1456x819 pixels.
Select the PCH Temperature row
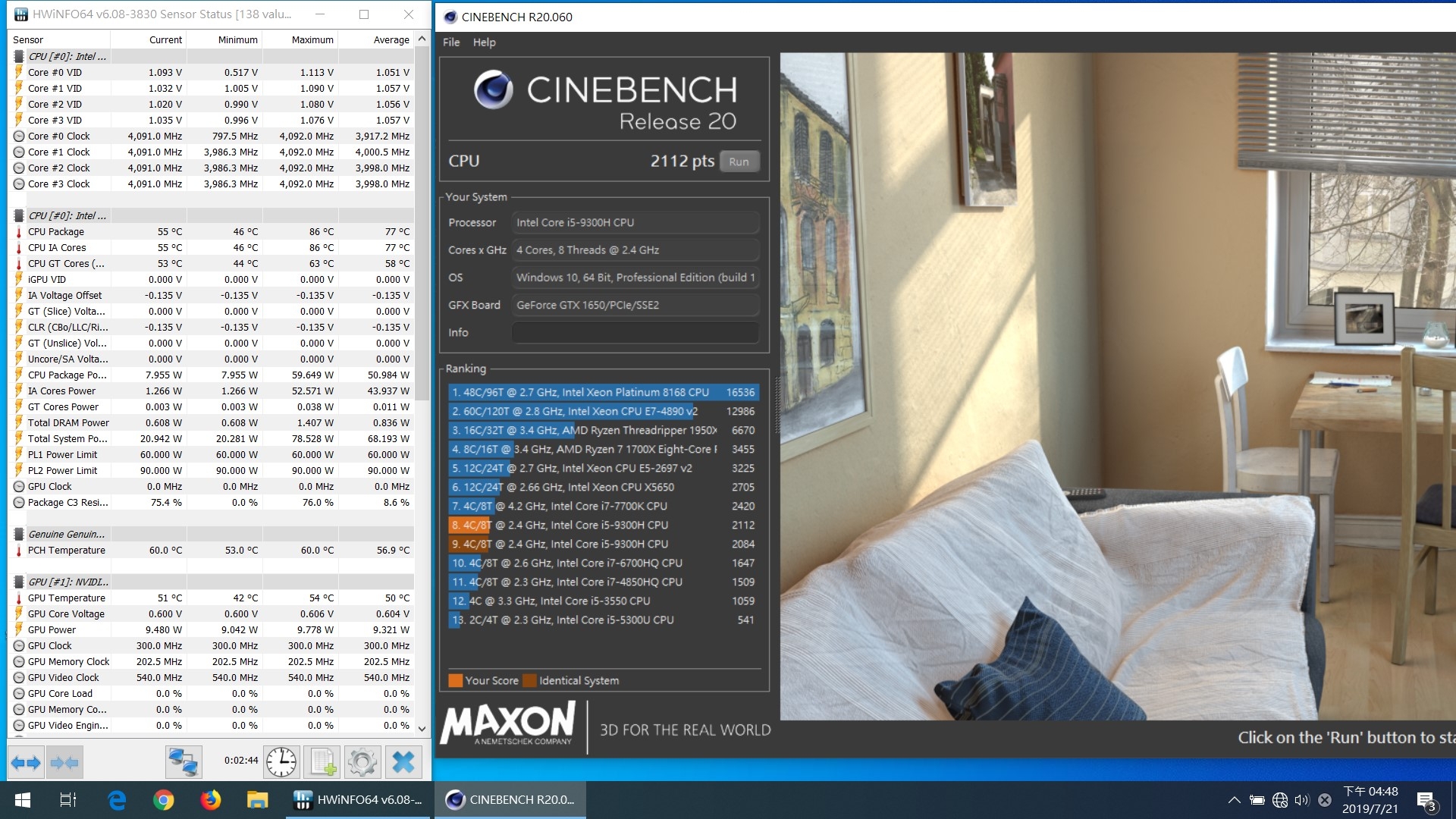pos(212,550)
